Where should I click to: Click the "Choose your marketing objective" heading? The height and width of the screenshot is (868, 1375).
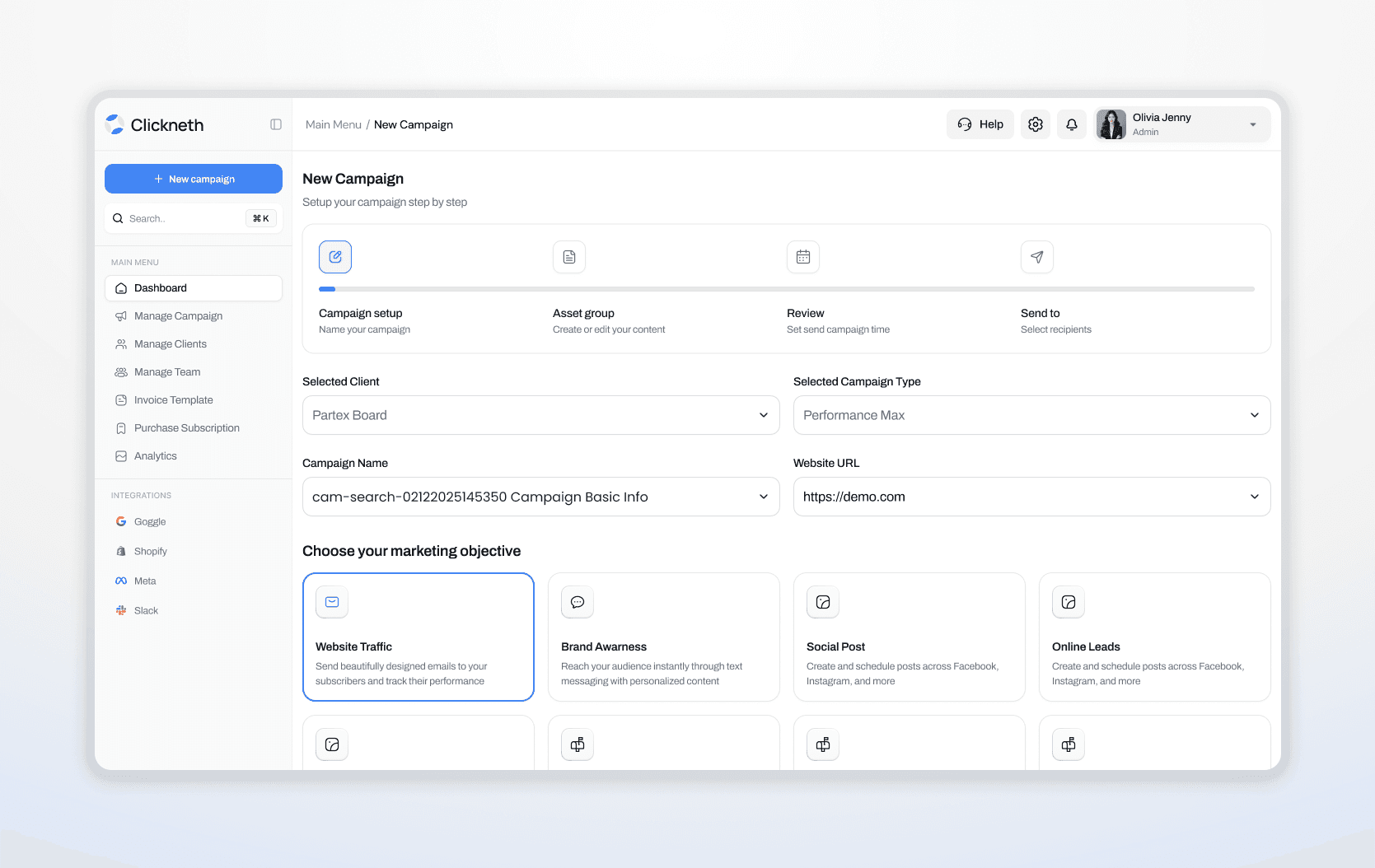(x=411, y=551)
